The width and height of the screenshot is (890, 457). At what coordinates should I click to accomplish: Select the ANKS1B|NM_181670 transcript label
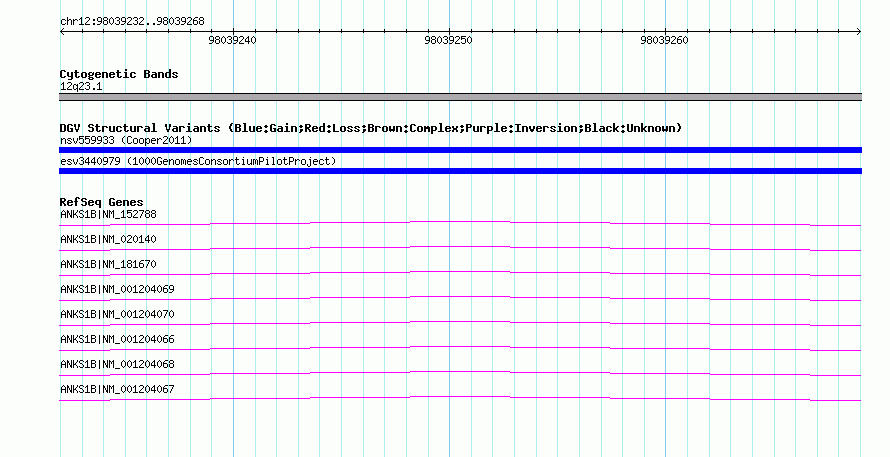pyautogui.click(x=108, y=264)
